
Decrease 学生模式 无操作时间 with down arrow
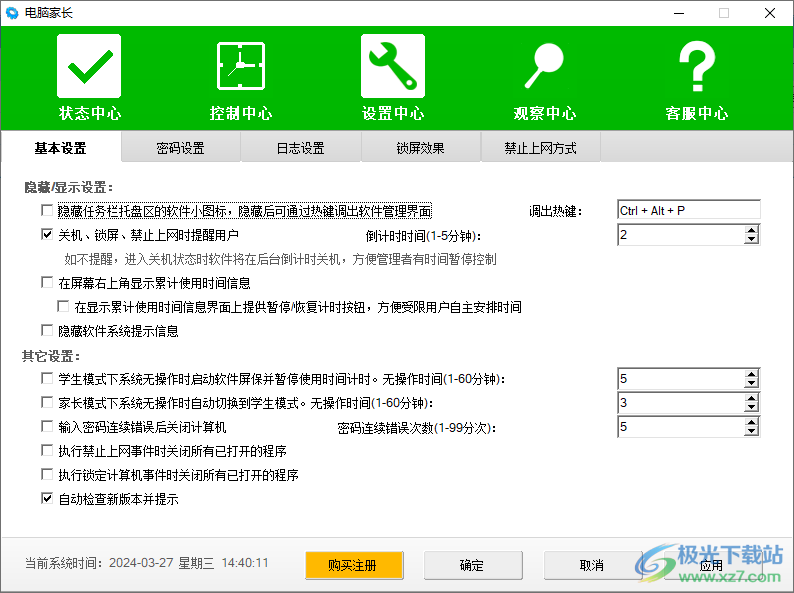[751, 383]
